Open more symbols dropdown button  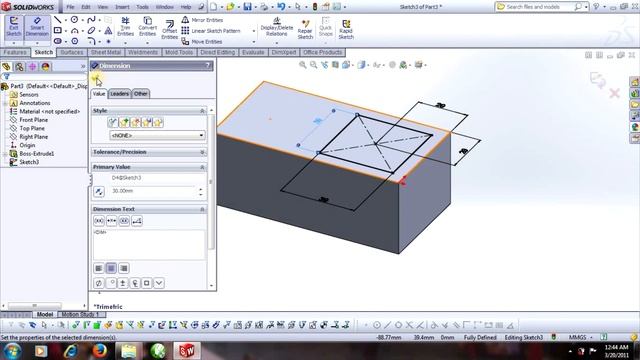click(159, 283)
